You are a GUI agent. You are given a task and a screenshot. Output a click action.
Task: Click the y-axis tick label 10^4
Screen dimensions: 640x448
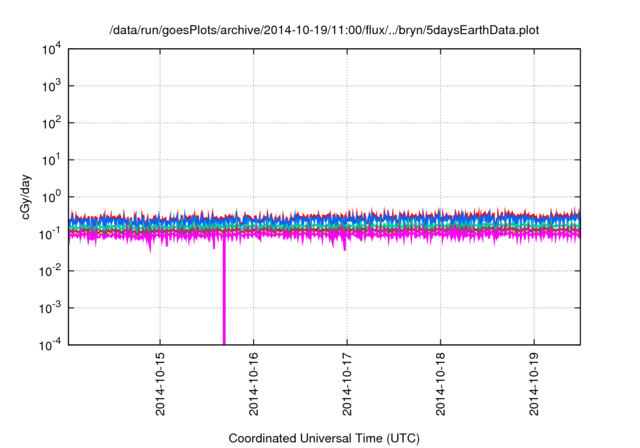tap(51, 49)
